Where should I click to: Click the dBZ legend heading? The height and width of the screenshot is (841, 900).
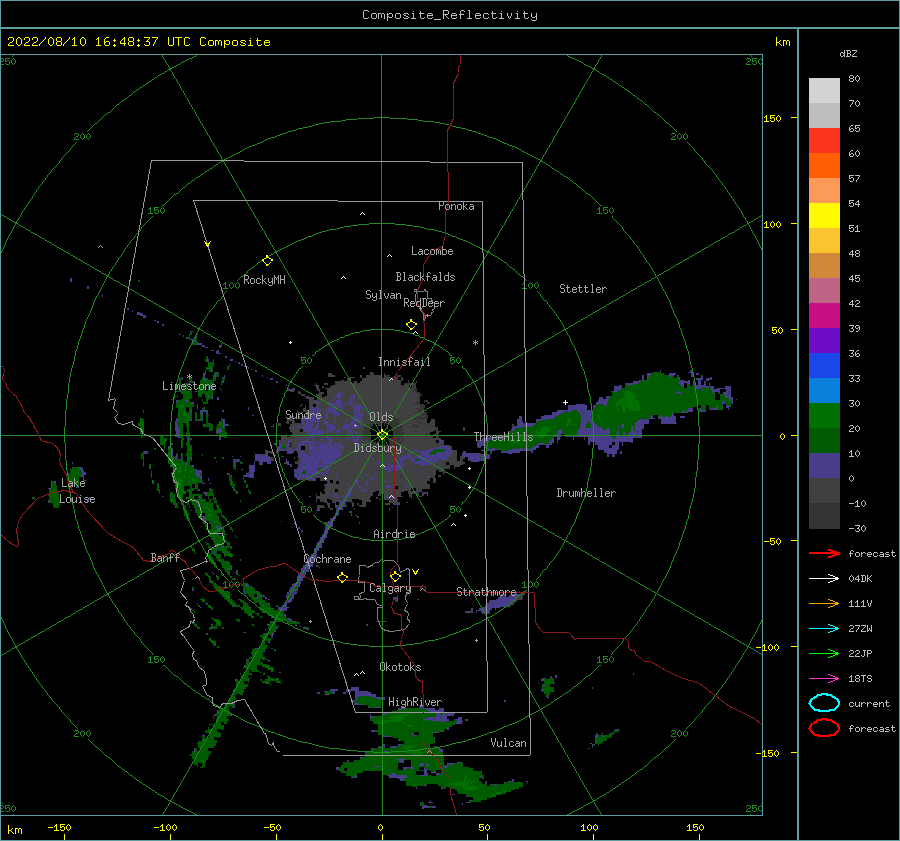848,53
